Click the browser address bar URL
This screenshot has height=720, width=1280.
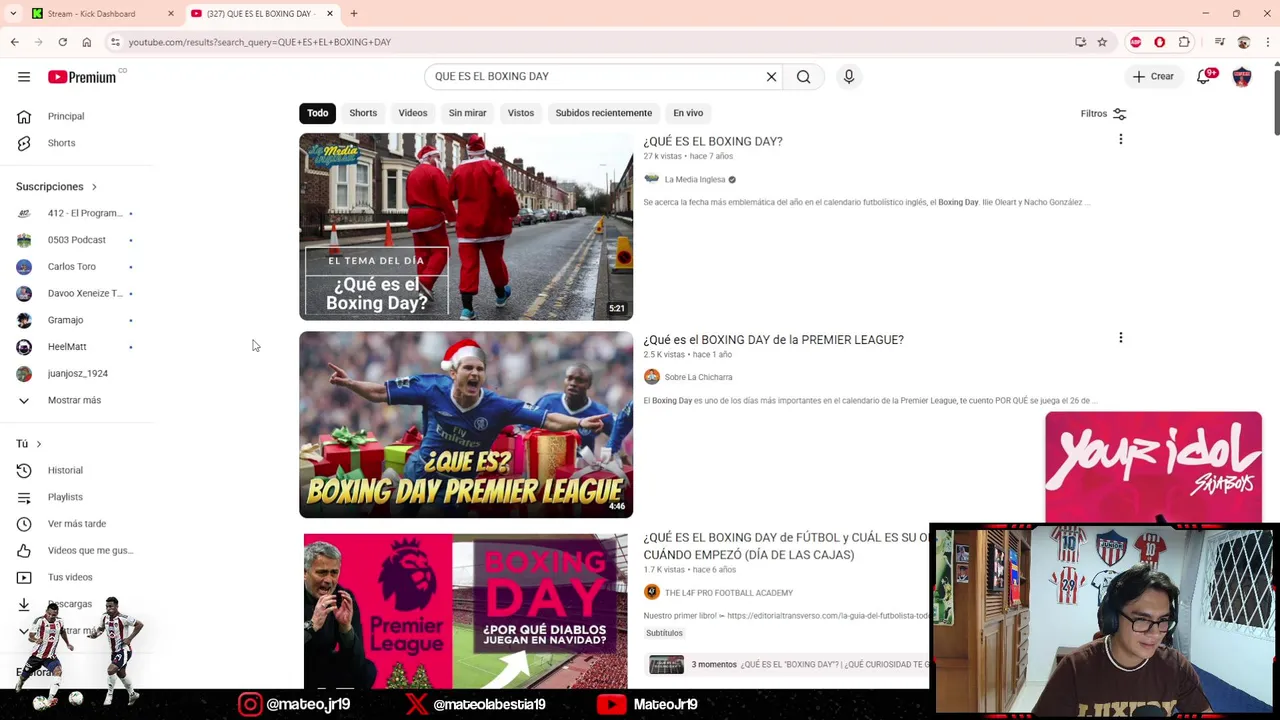pos(260,42)
